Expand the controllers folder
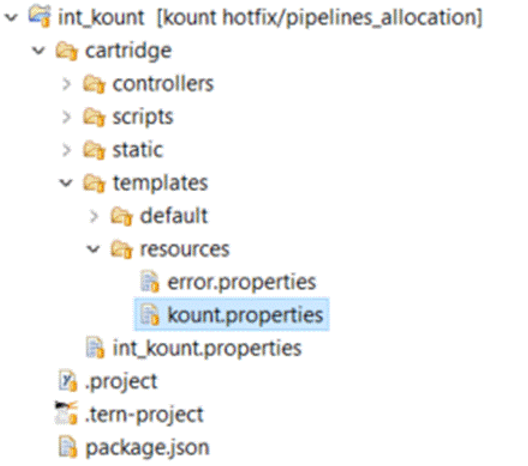Image resolution: width=528 pixels, height=466 pixels. pyautogui.click(x=67, y=84)
